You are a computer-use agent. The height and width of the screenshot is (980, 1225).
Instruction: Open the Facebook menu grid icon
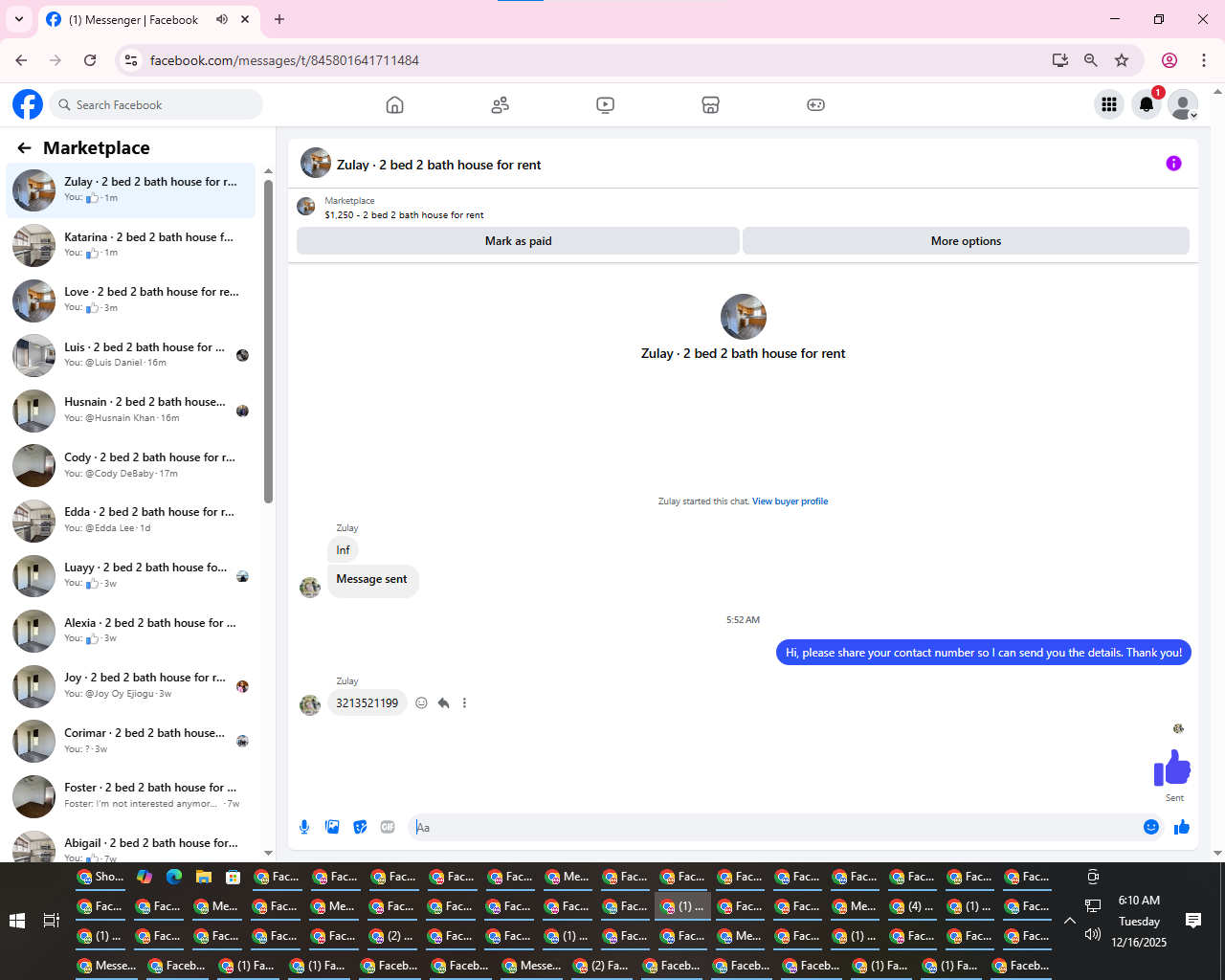pyautogui.click(x=1109, y=105)
